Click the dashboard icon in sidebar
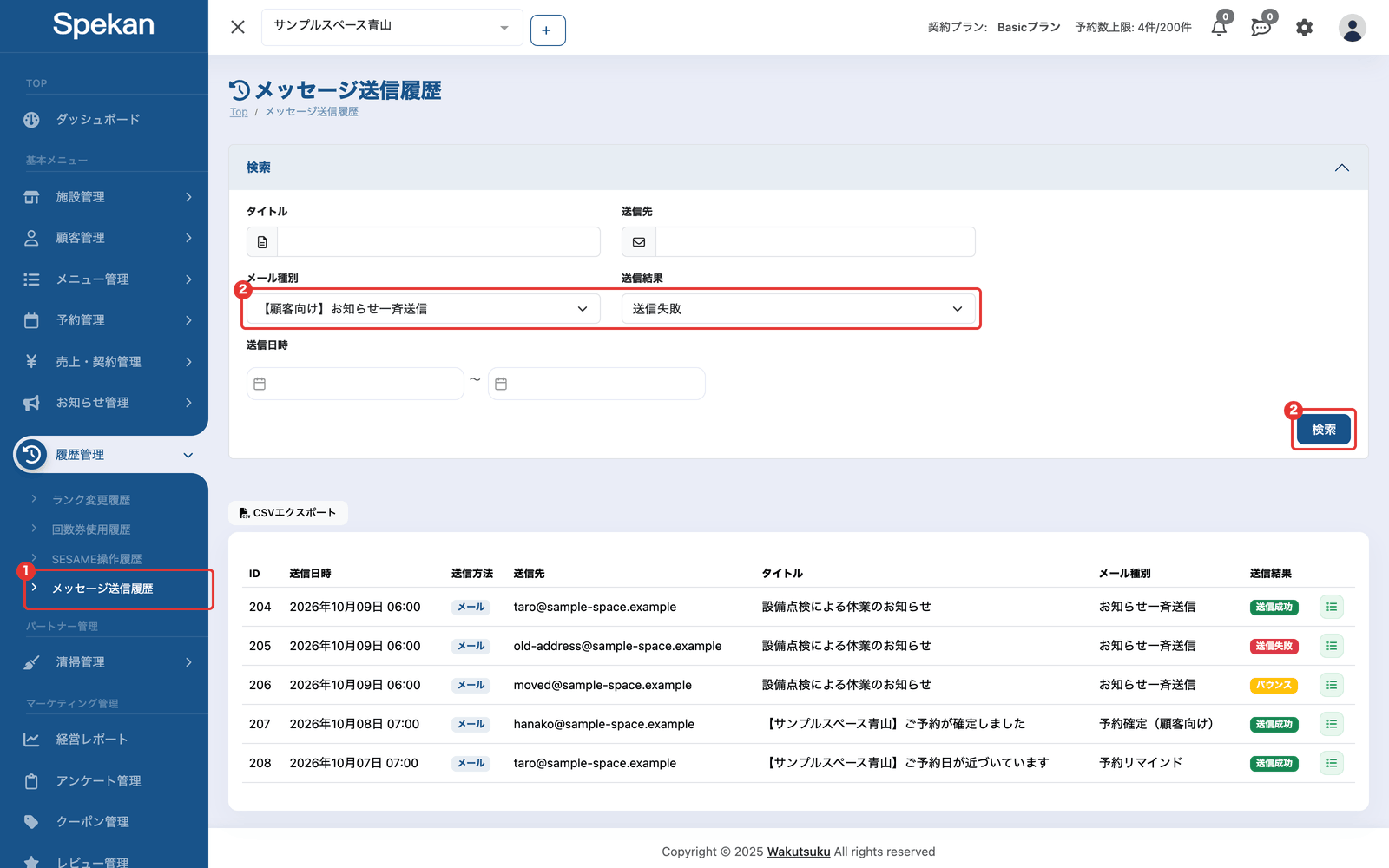The width and height of the screenshot is (1389, 868). (x=31, y=120)
